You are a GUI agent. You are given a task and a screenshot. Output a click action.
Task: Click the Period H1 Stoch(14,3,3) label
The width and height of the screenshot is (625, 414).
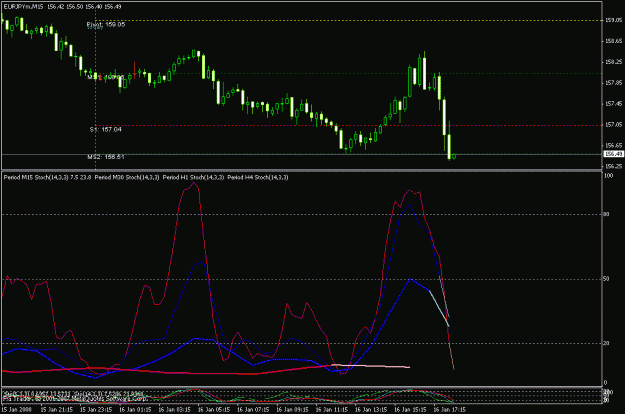[x=193, y=177]
